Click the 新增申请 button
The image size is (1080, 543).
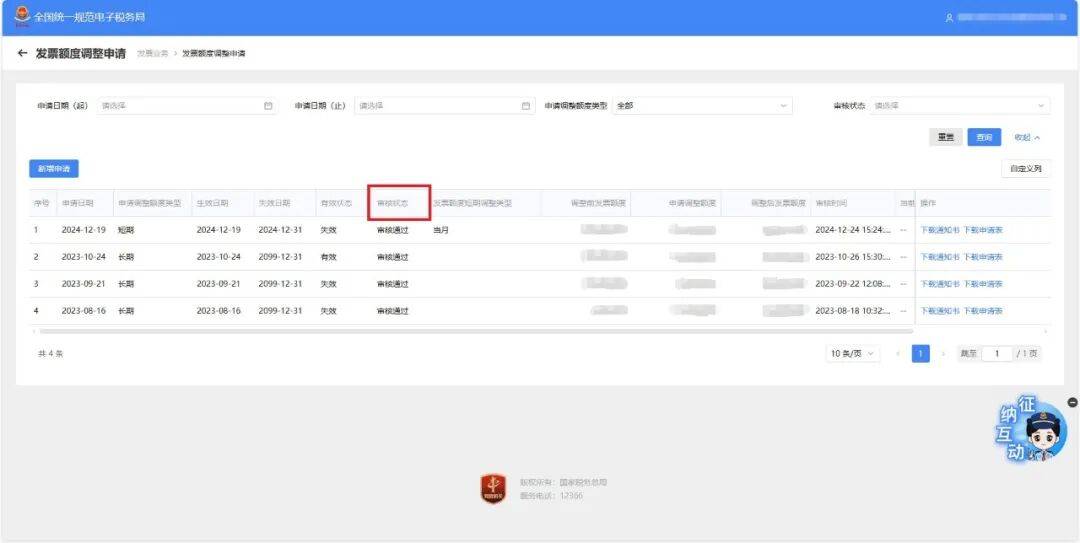tap(54, 169)
